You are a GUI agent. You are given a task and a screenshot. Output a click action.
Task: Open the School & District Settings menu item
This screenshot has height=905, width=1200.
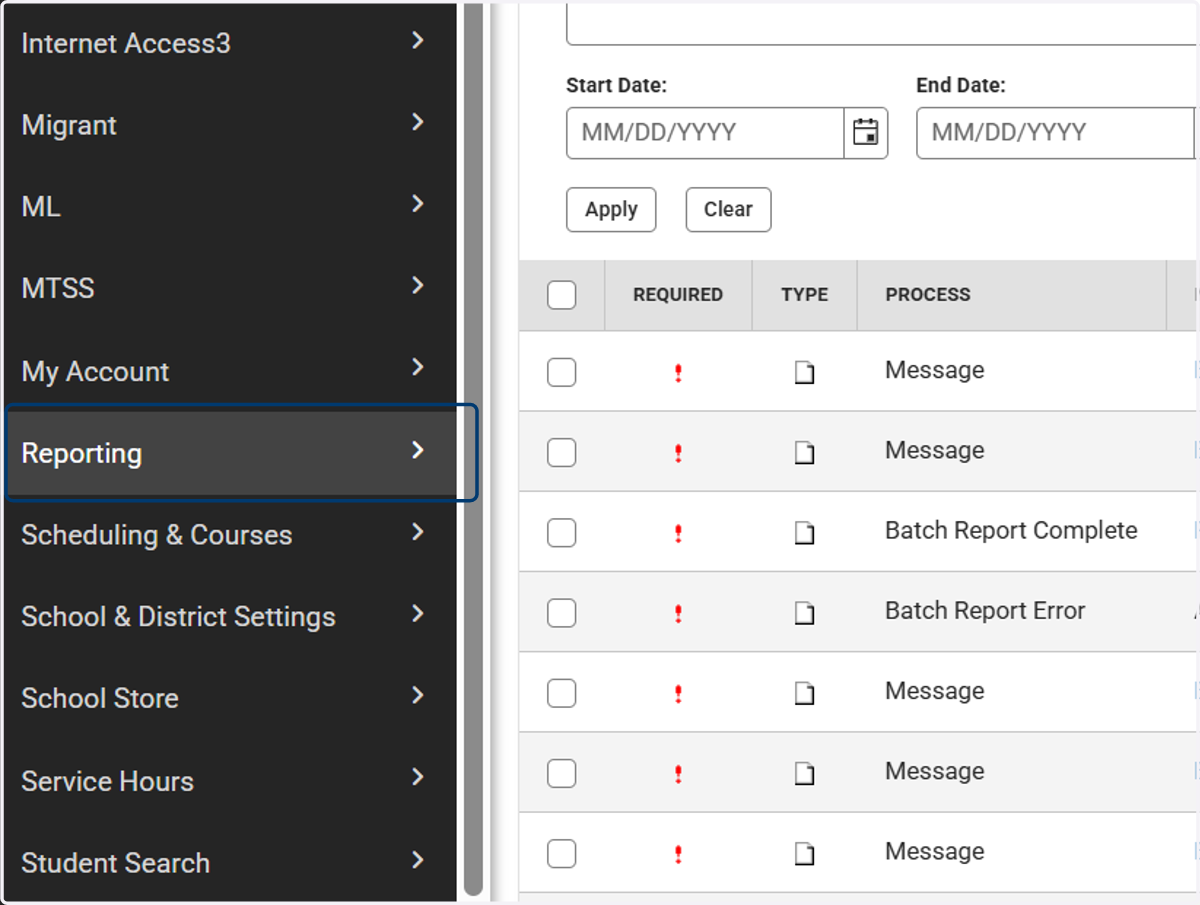231,617
